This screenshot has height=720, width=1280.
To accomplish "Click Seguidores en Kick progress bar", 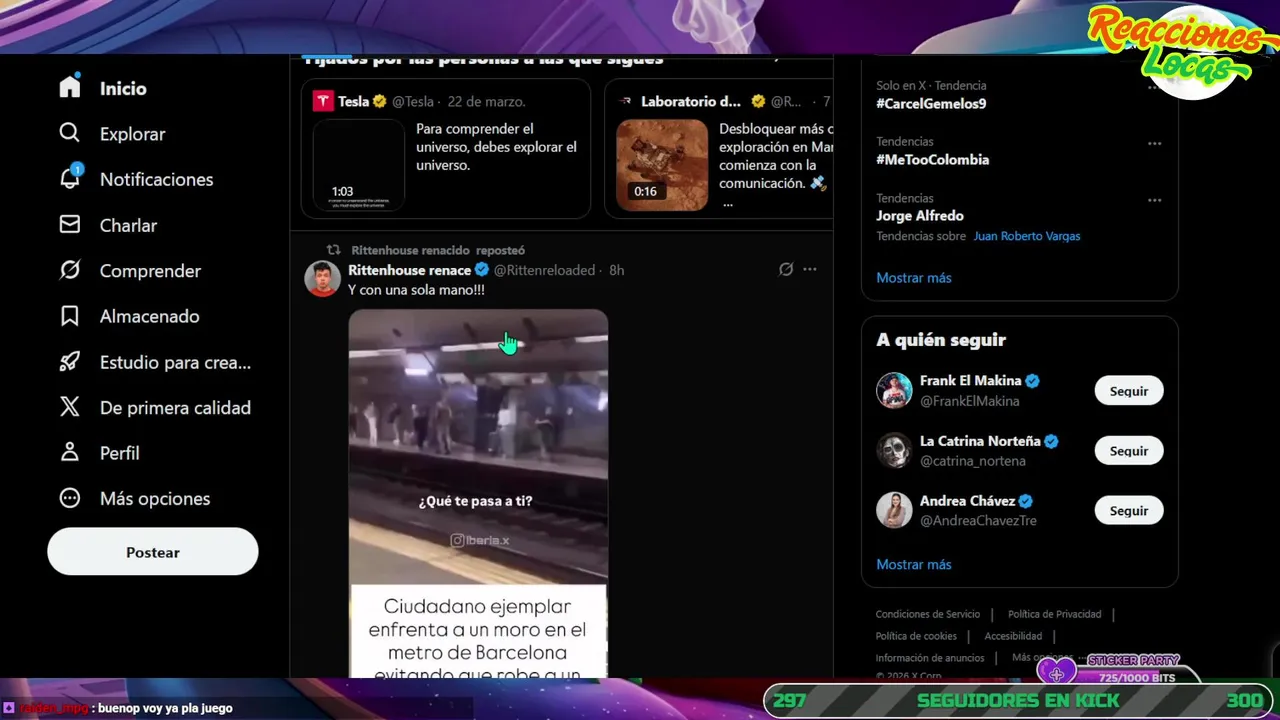I will [1018, 701].
